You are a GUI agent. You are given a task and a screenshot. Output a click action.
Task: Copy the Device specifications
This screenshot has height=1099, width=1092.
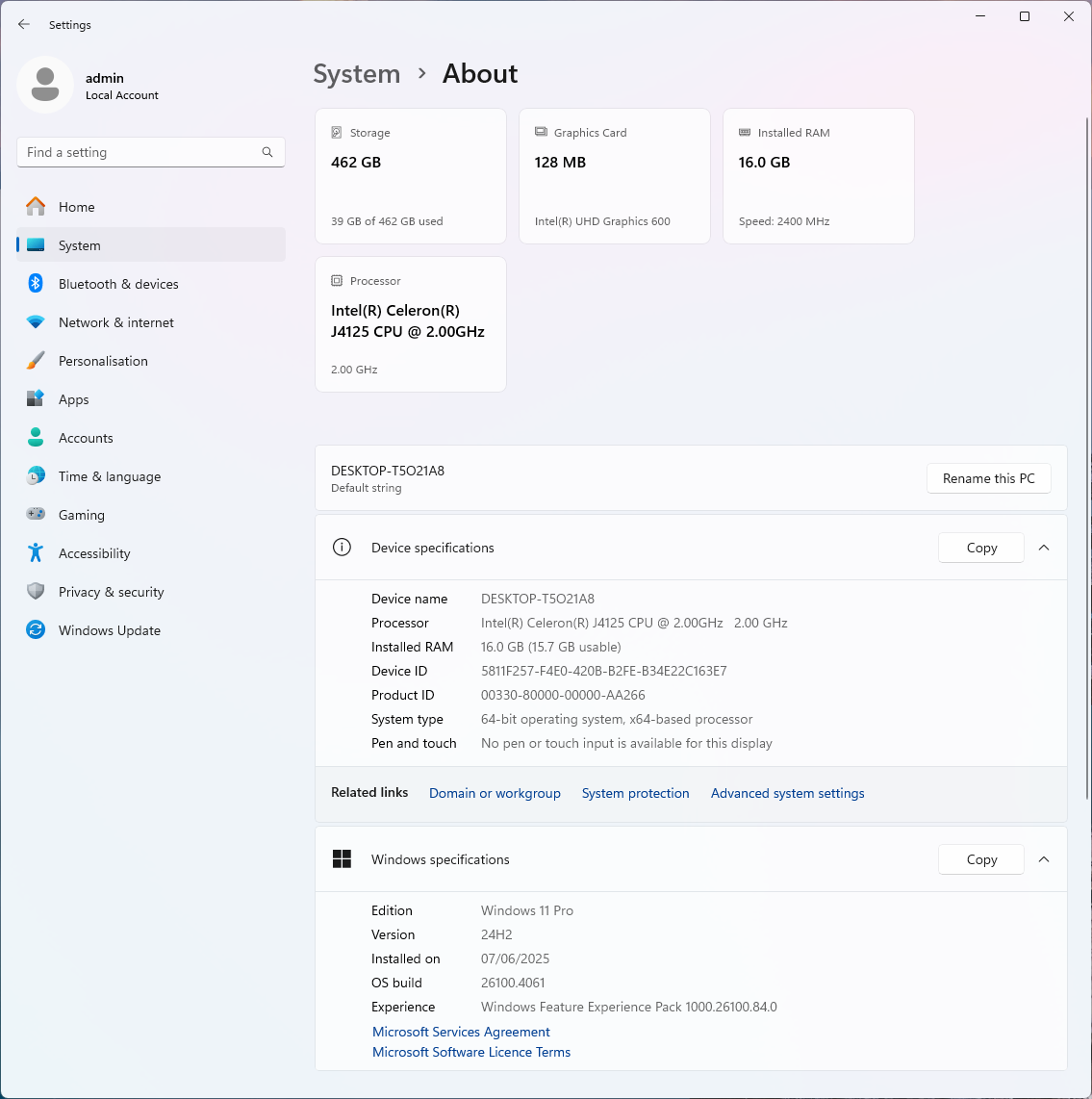[980, 548]
